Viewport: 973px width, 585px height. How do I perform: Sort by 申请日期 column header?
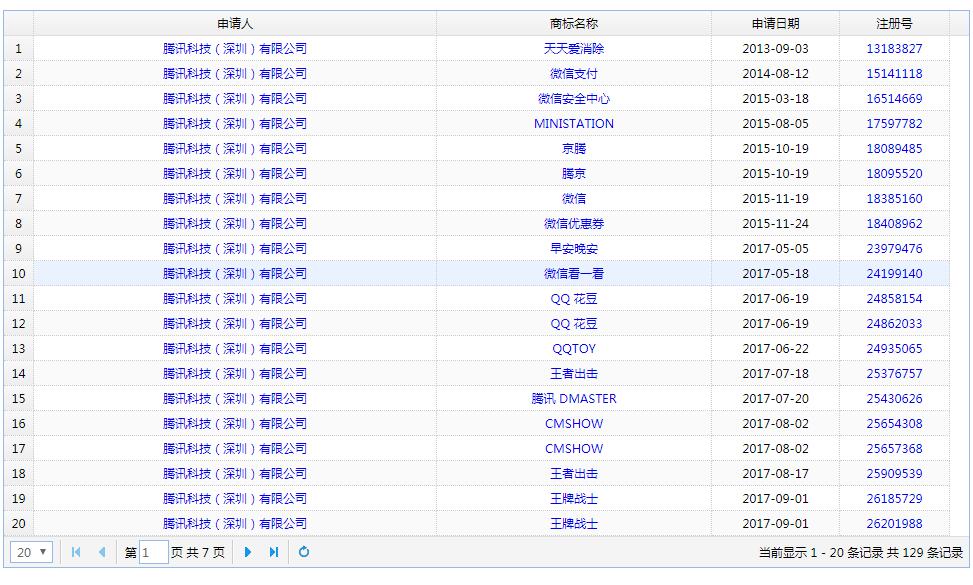point(775,23)
